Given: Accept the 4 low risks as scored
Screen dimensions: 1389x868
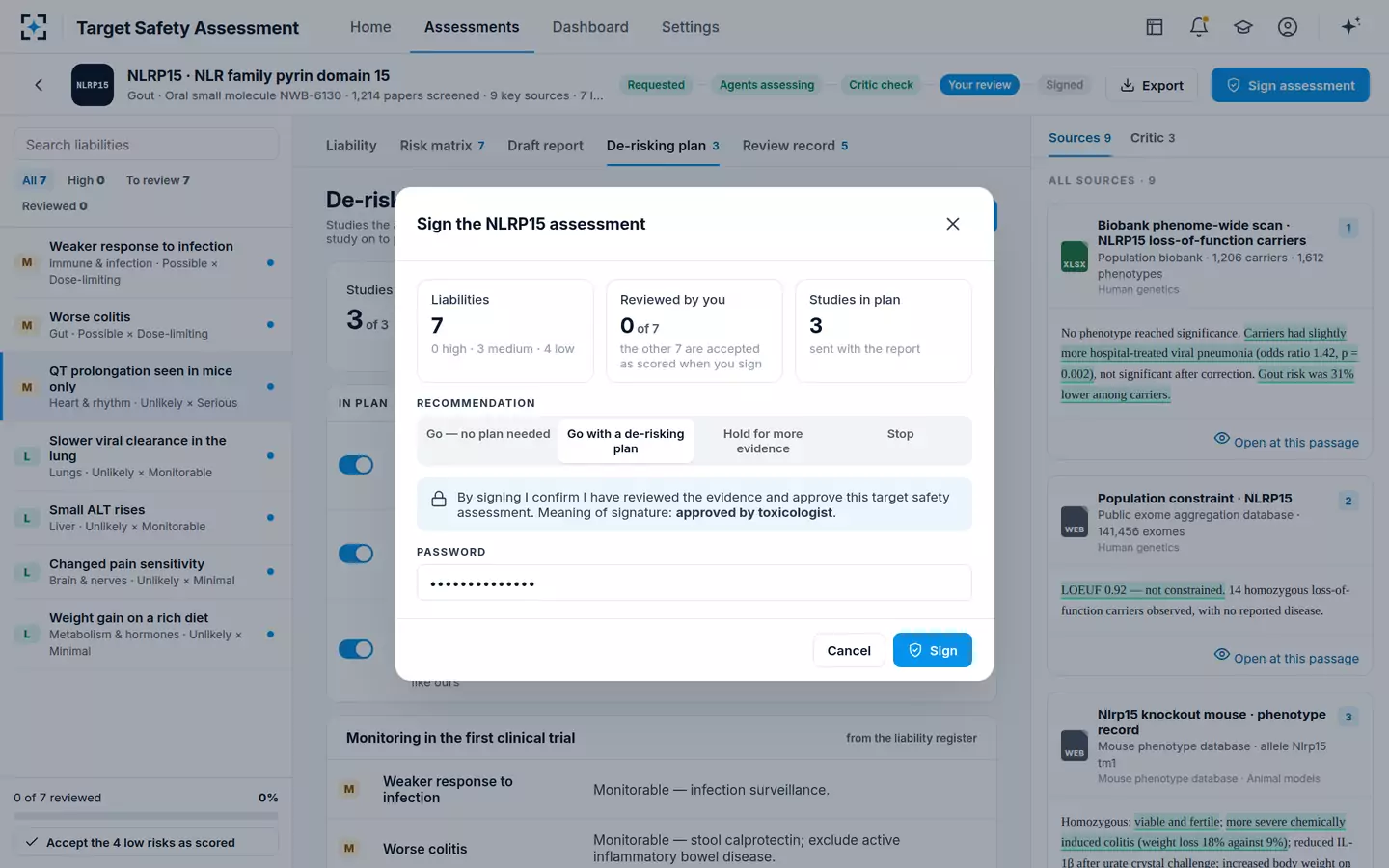Looking at the screenshot, I should click(146, 842).
